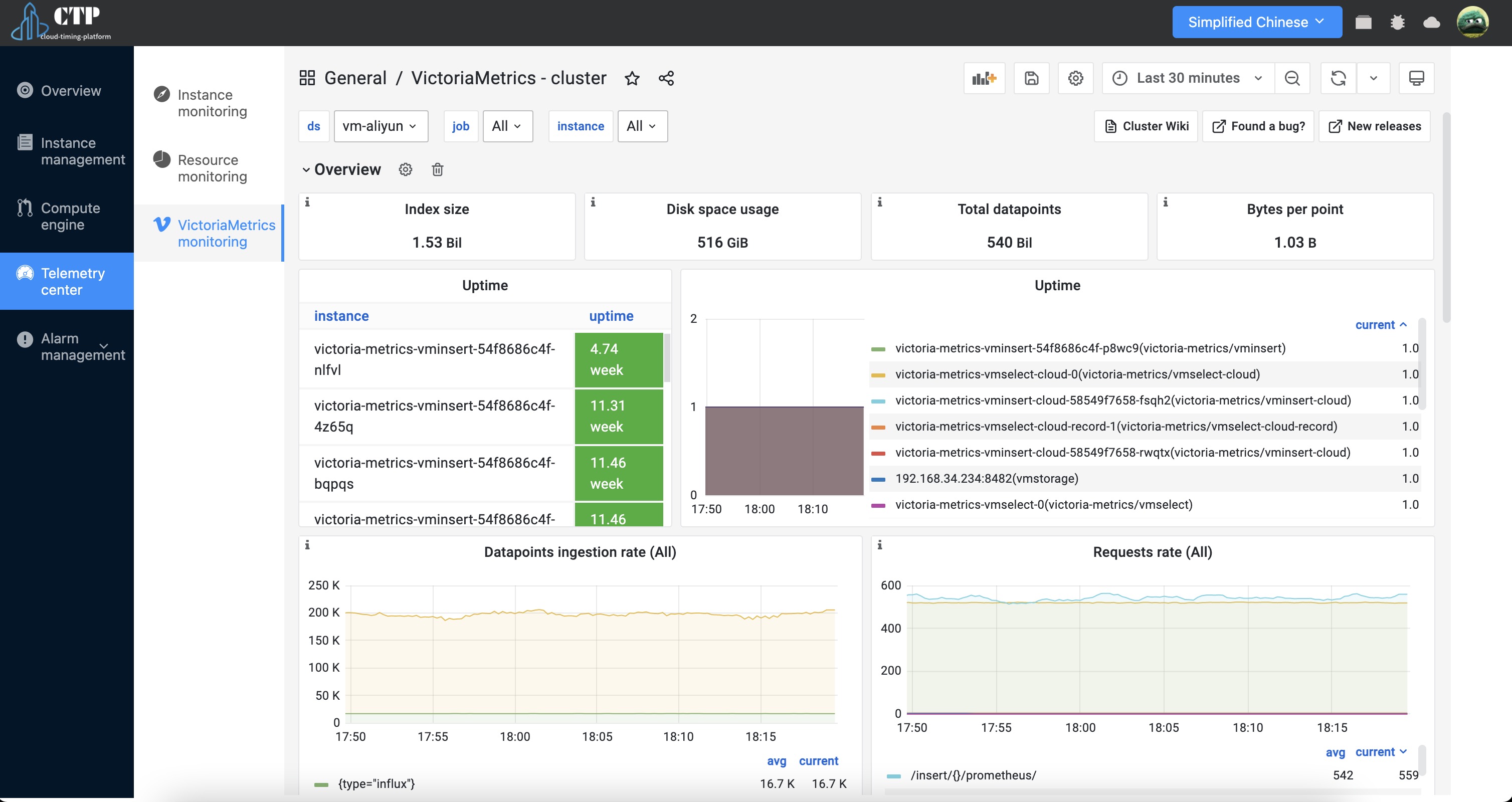
Task: Expand Alarm management in the sidebar
Action: pos(67,346)
